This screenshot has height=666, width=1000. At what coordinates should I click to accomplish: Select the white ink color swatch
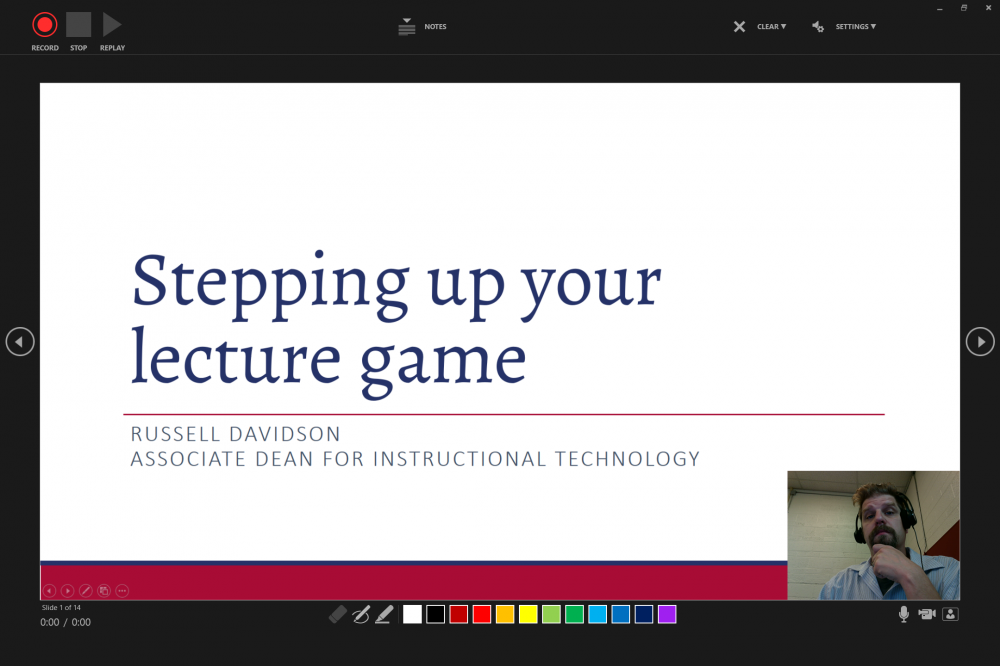pyautogui.click(x=412, y=614)
